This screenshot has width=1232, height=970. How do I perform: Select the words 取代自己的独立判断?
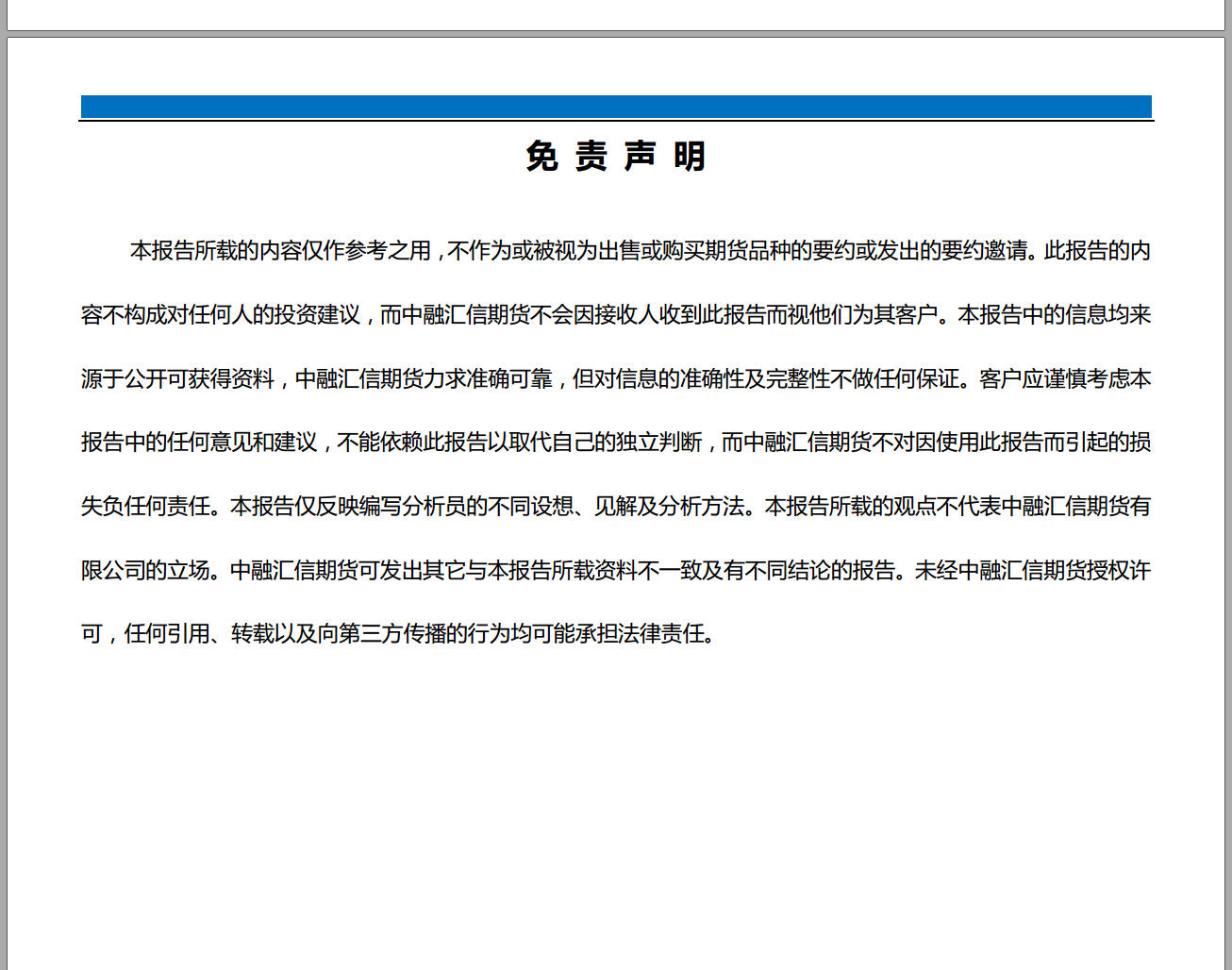[606, 443]
